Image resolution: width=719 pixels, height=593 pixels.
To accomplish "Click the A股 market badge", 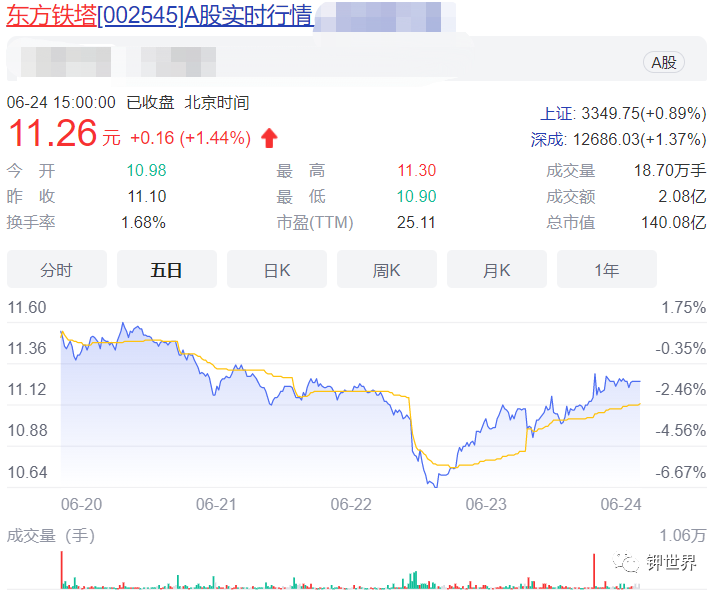I will [x=664, y=62].
